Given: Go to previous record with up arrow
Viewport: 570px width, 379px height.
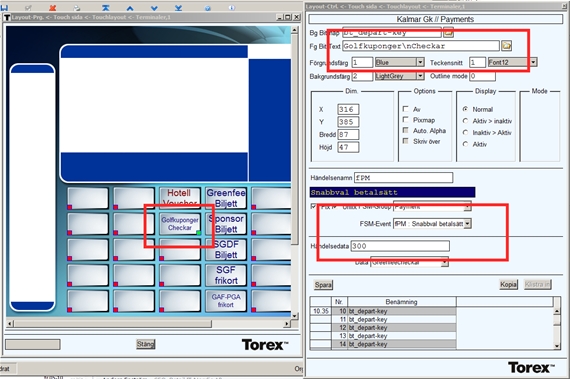Looking at the screenshot, I should coord(130,8).
